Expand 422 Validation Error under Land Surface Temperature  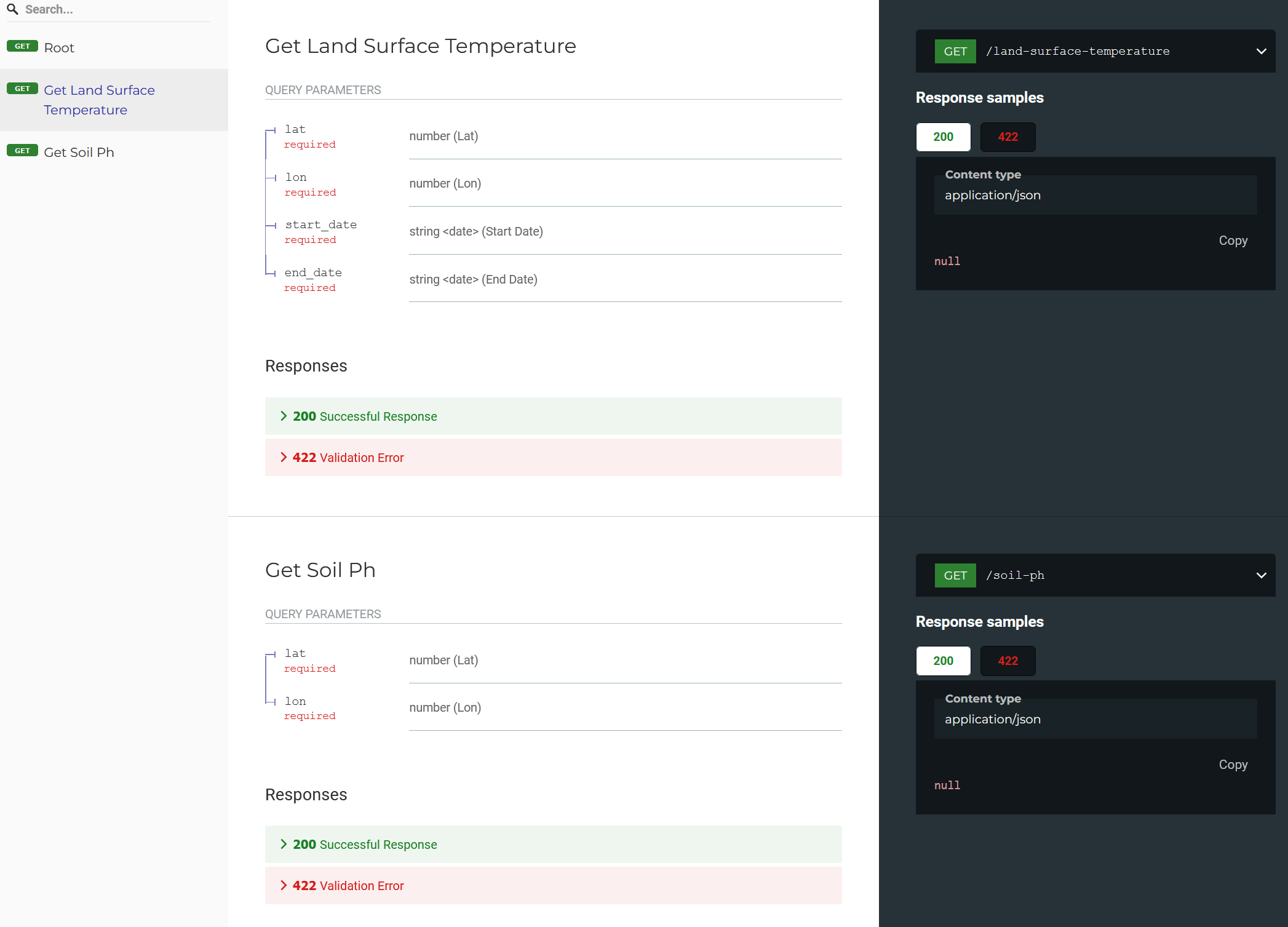point(348,458)
